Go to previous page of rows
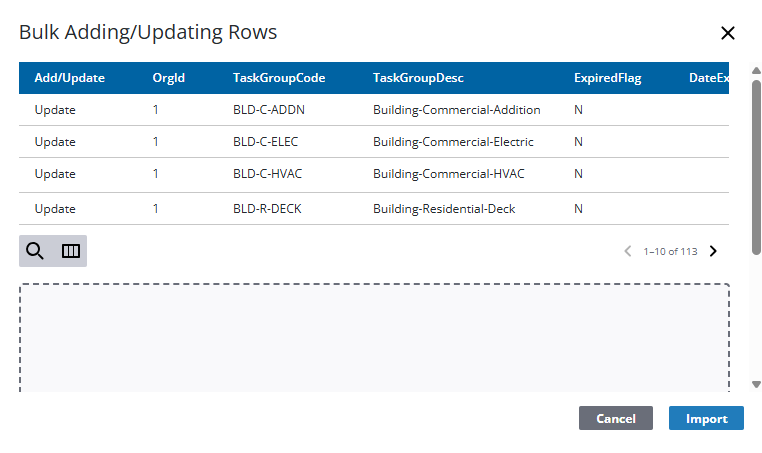The image size is (762, 453). click(x=628, y=251)
